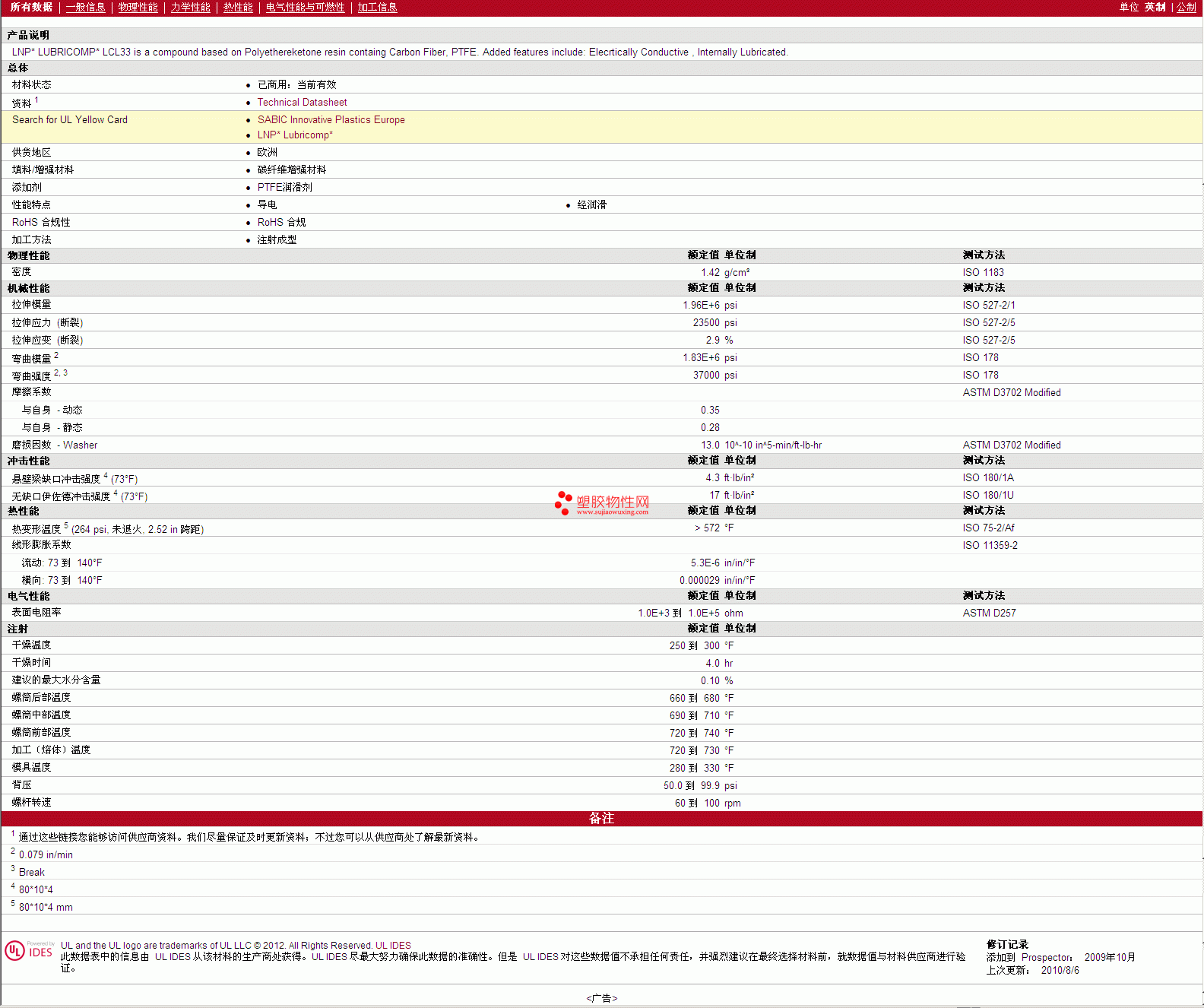Switch to the 物理性能 tab
Viewport: 1204px width, 1008px height.
[138, 8]
